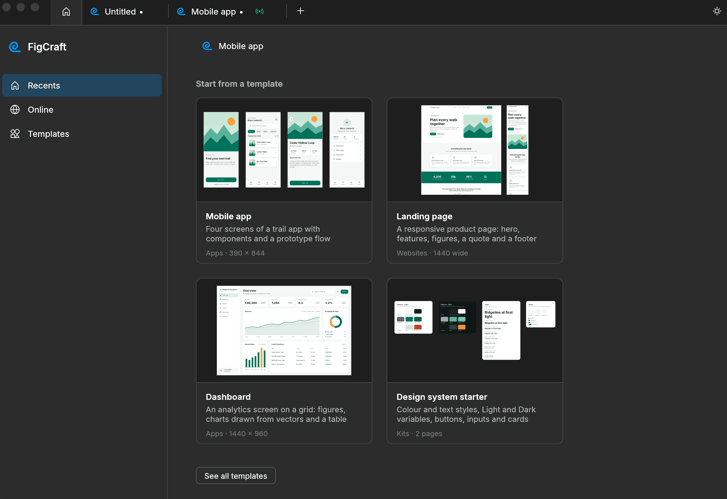This screenshot has height=499, width=727.
Task: Click the 'Mobile app' template title
Action: point(228,216)
